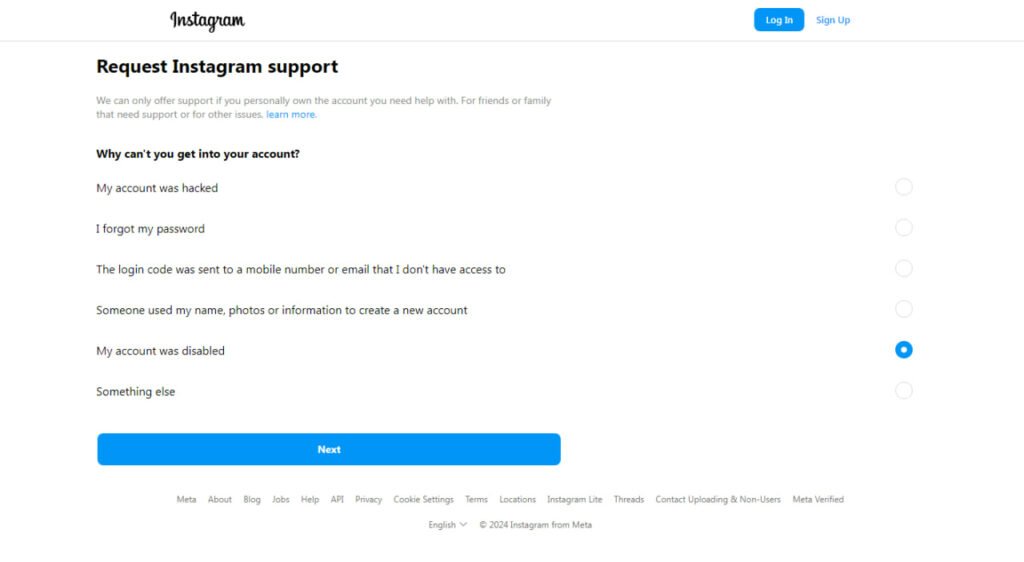Go to the About footer link
This screenshot has width=1024, height=562.
219,499
